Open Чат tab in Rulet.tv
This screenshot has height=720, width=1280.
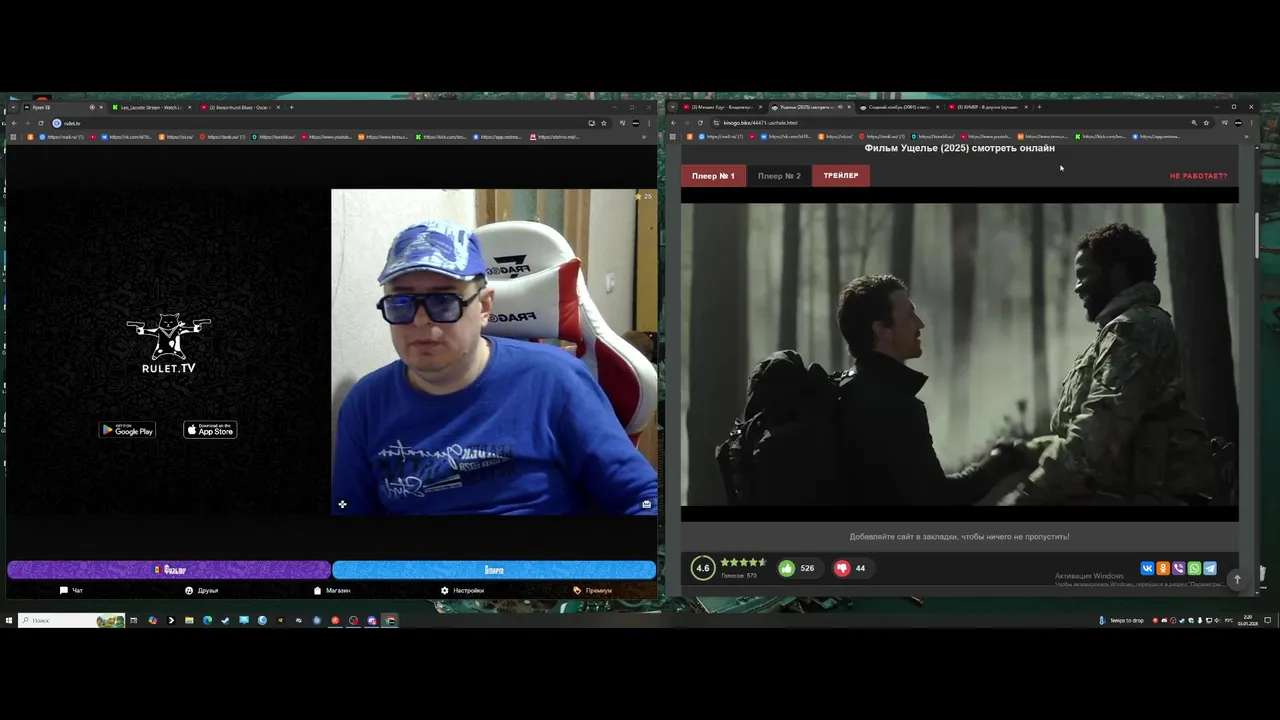point(71,591)
